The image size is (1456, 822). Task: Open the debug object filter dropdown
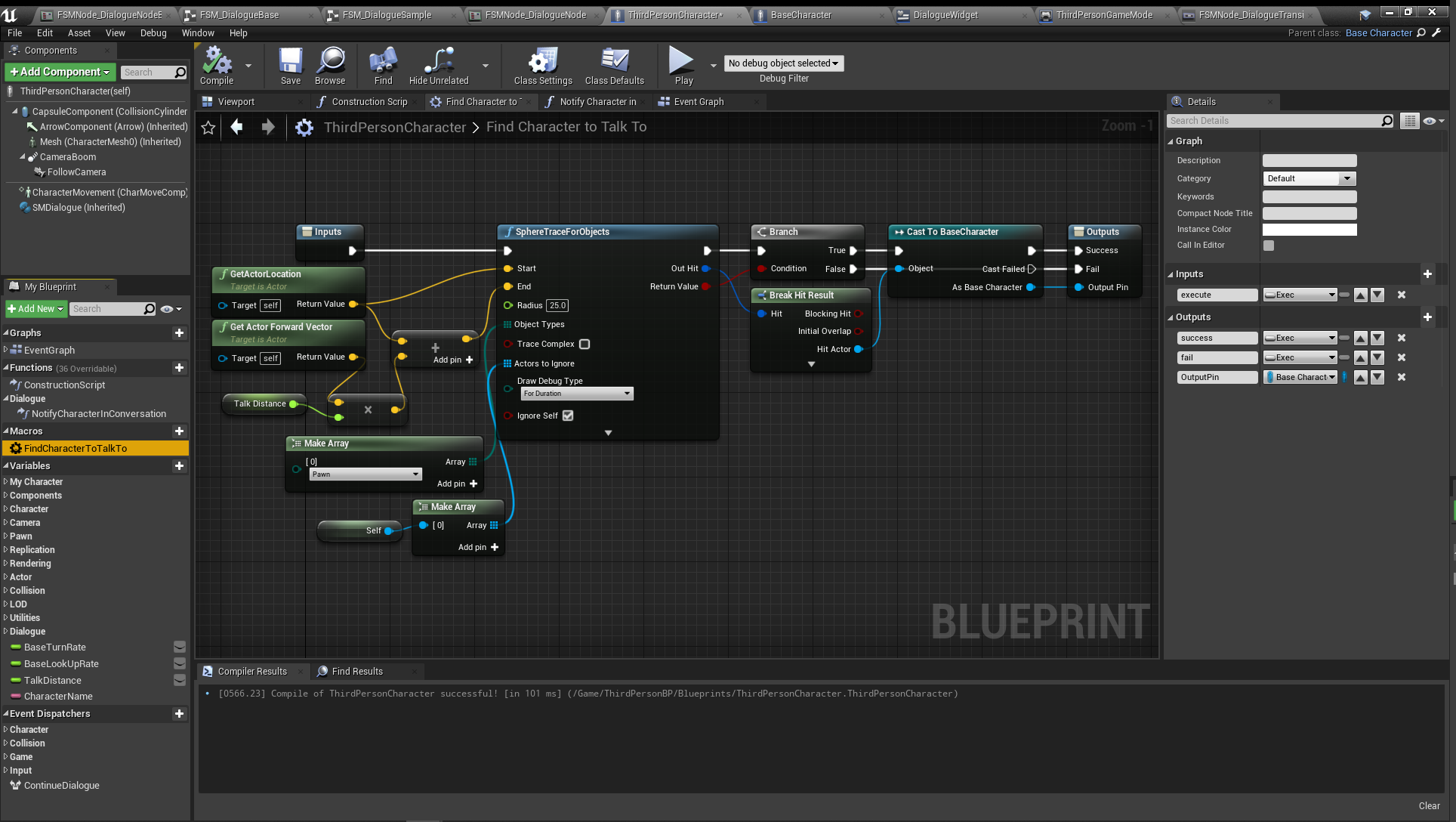point(783,63)
